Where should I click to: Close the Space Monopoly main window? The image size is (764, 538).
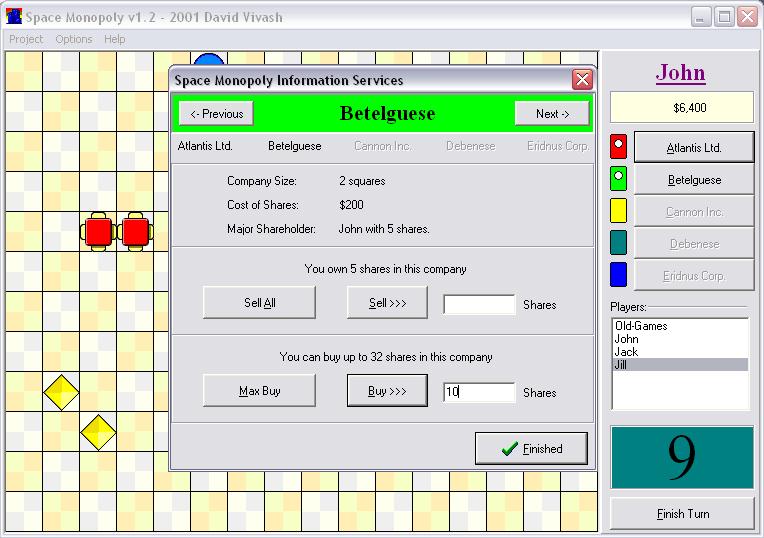[x=747, y=17]
